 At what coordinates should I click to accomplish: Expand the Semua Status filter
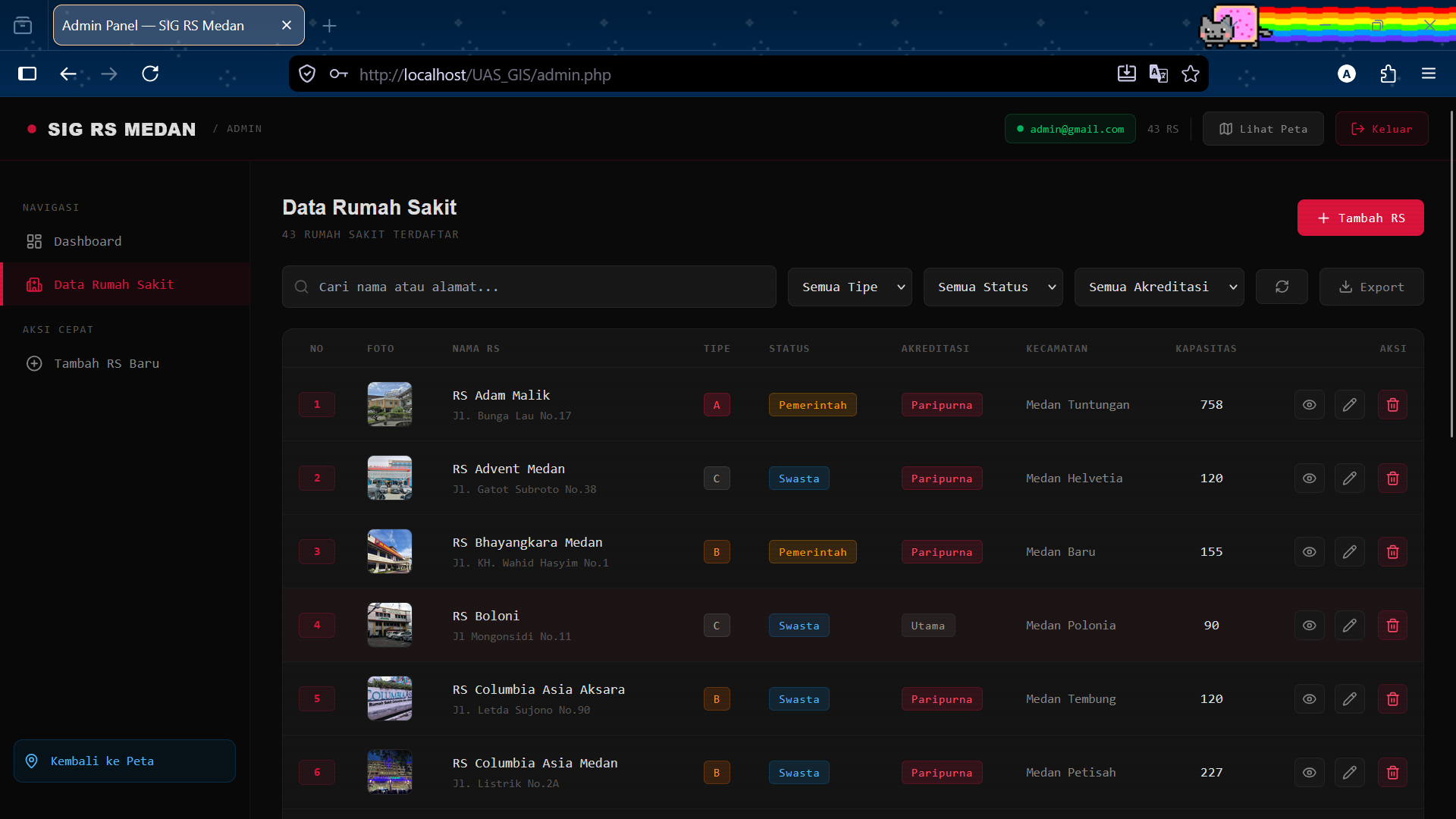(993, 287)
